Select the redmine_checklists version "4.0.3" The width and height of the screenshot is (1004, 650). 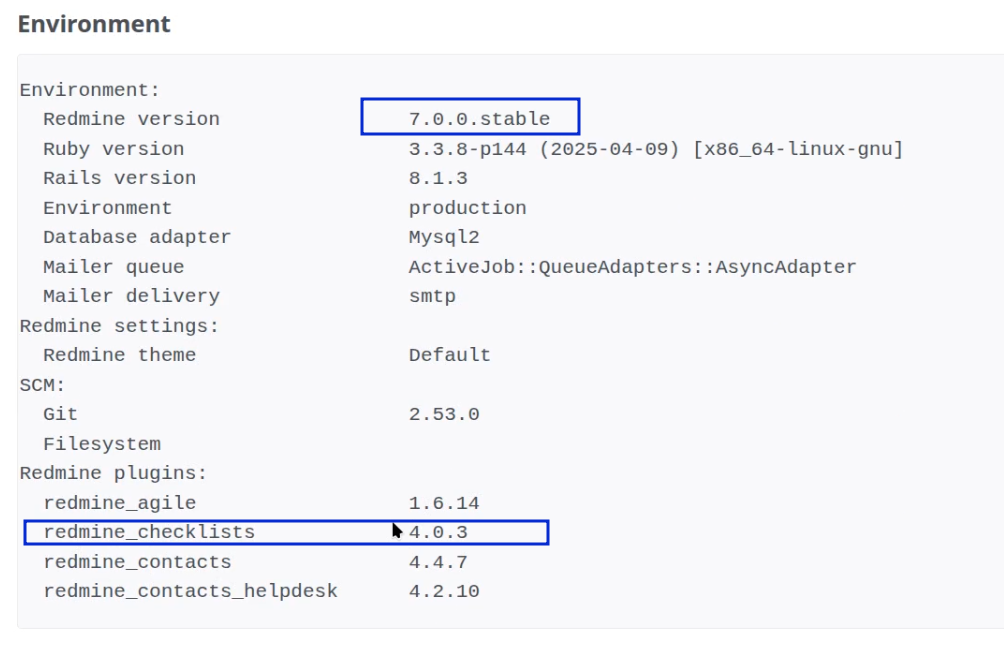[438, 532]
